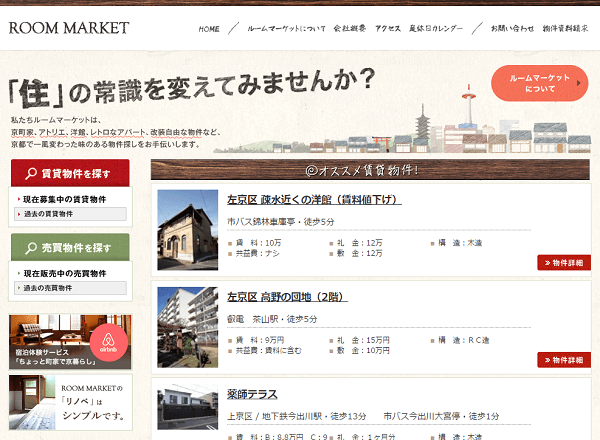Open the HOME menu item
Viewport: 600px width, 440px height.
coord(209,29)
